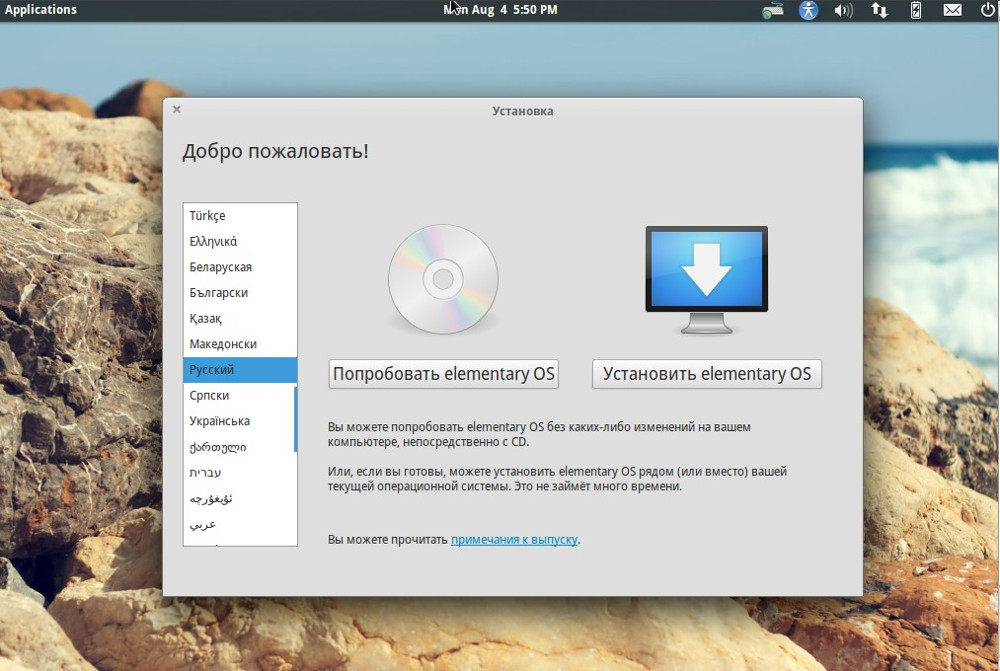Click Установить elementary OS button
Viewport: 1000px width, 671px height.
707,374
